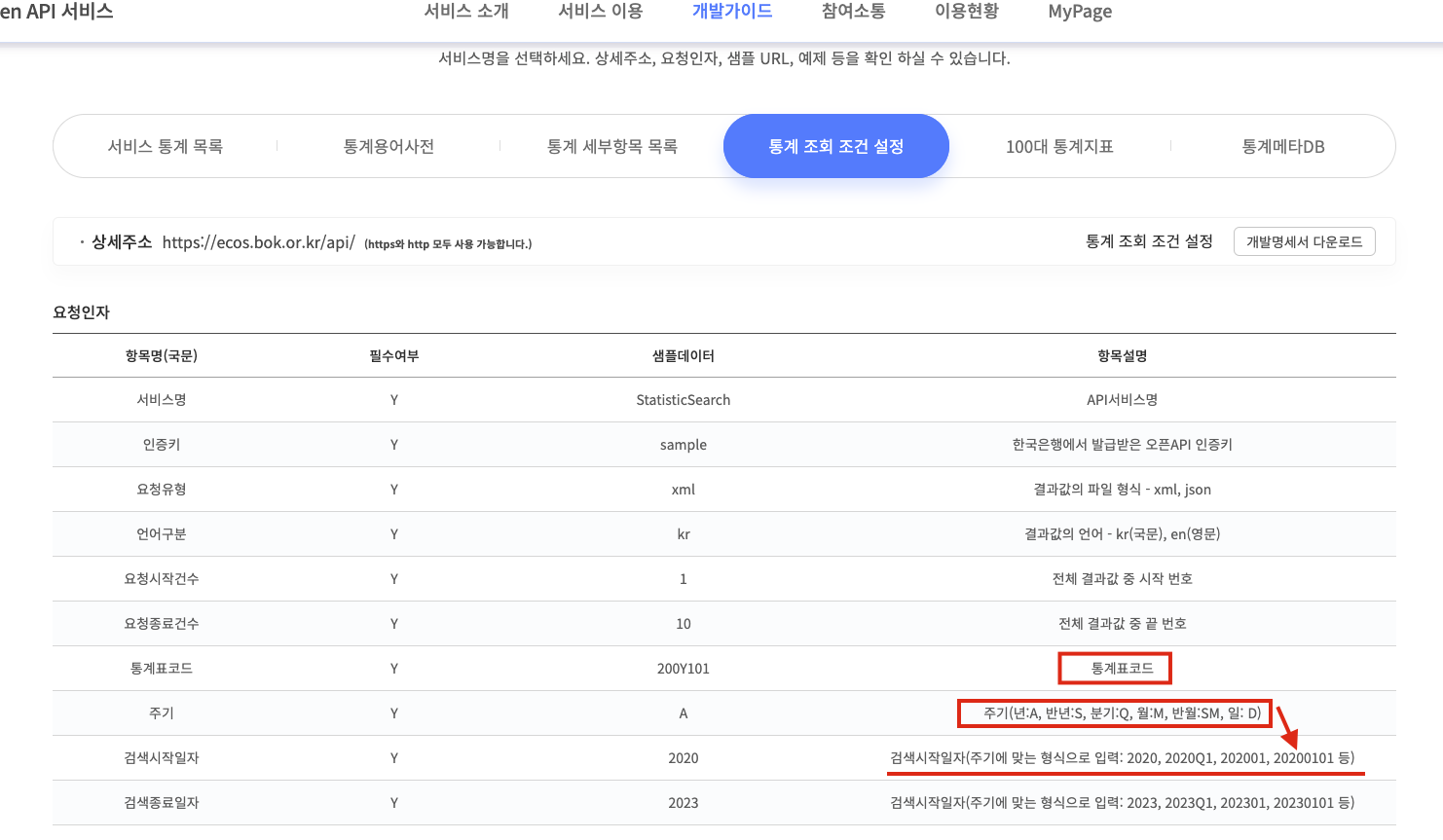1443x840 pixels.
Task: Click the 2023 sample data cell
Action: click(684, 803)
